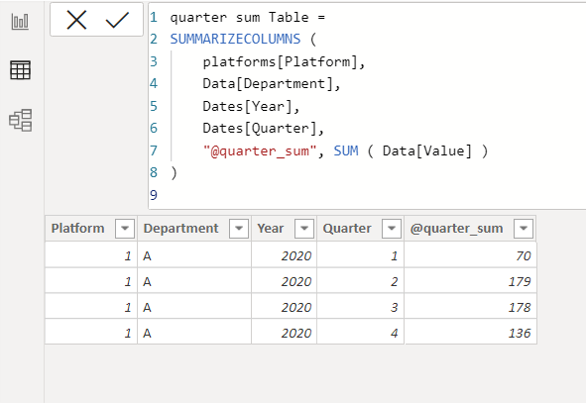Open the Quarter column filter dropdown
The height and width of the screenshot is (403, 586).
[391, 228]
